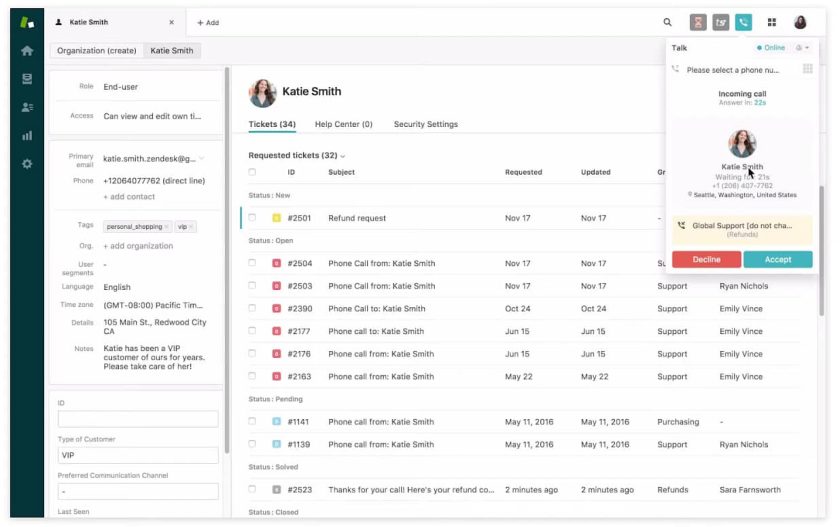Screen dimensions: 840x527
Task: Click Katie Smith profile photo
Action: 262,92
